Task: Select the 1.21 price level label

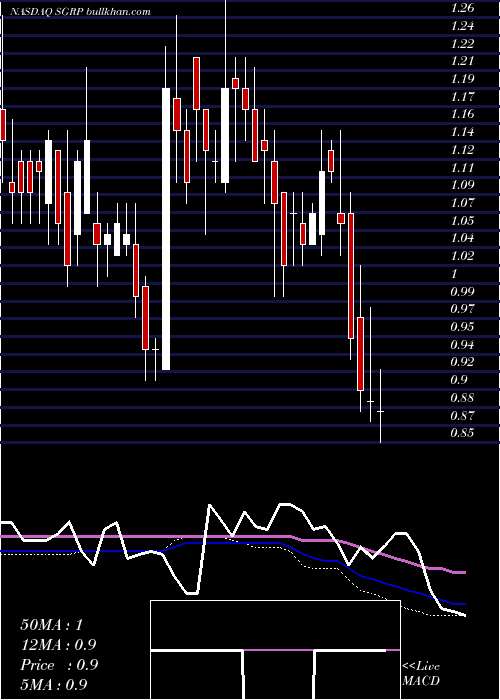Action: [x=462, y=61]
